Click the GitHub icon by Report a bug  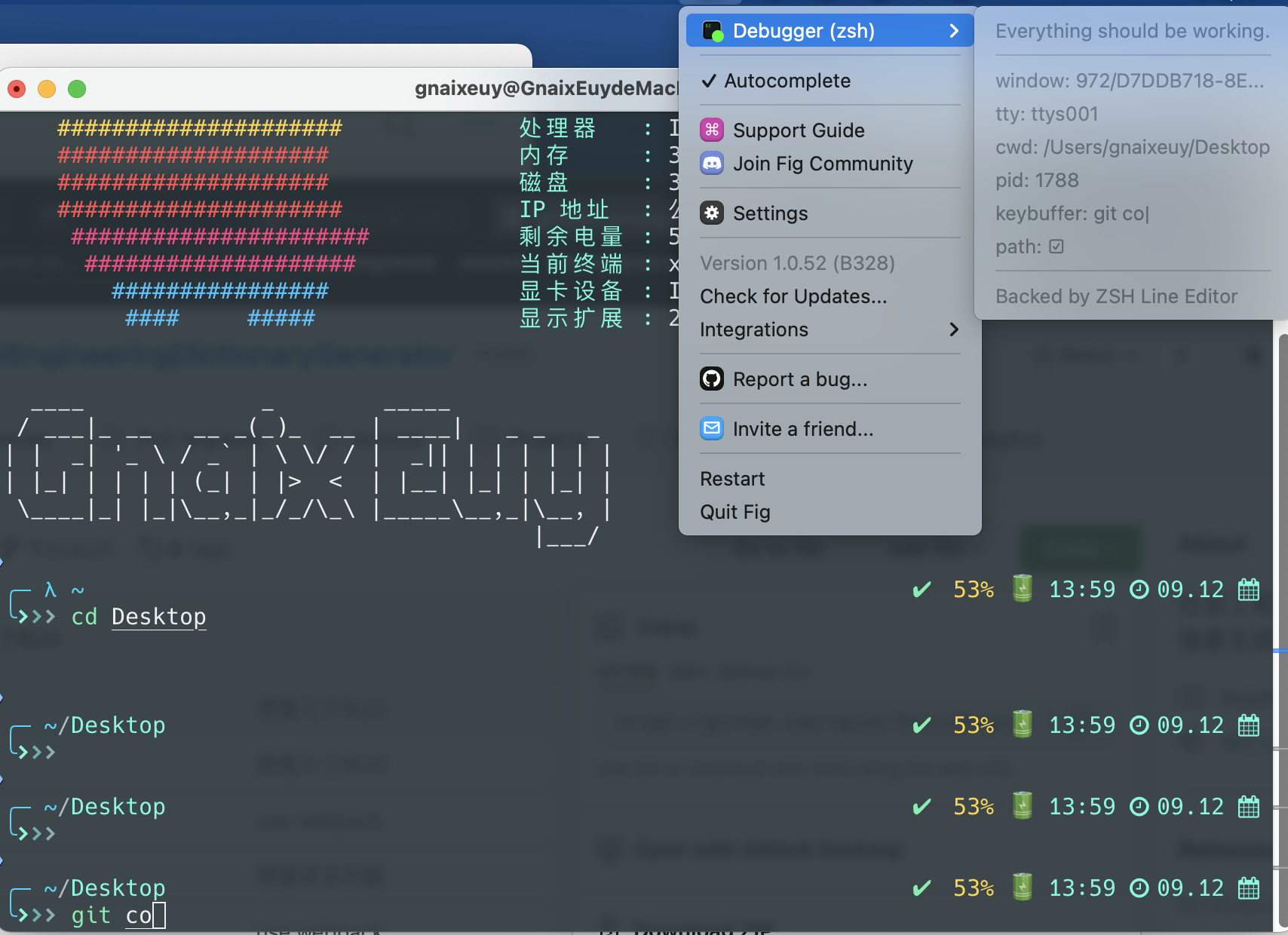(712, 379)
